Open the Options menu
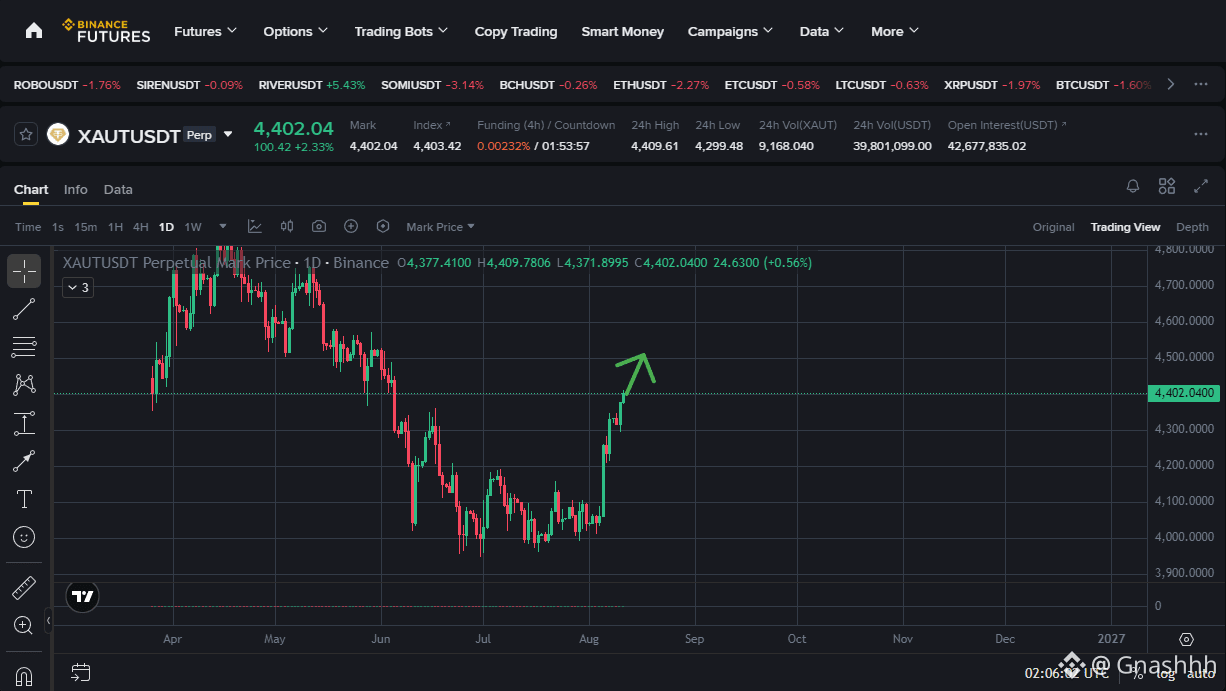This screenshot has height=691, width=1226. (296, 31)
